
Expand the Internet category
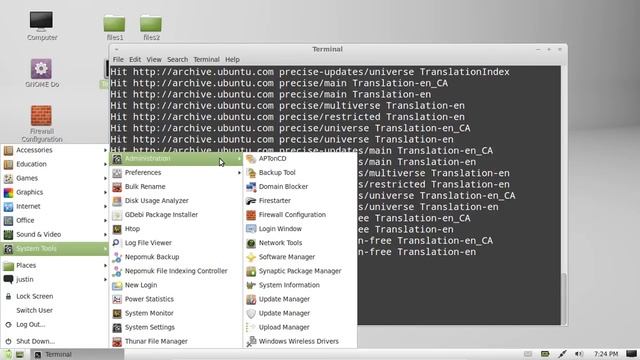tap(54, 207)
